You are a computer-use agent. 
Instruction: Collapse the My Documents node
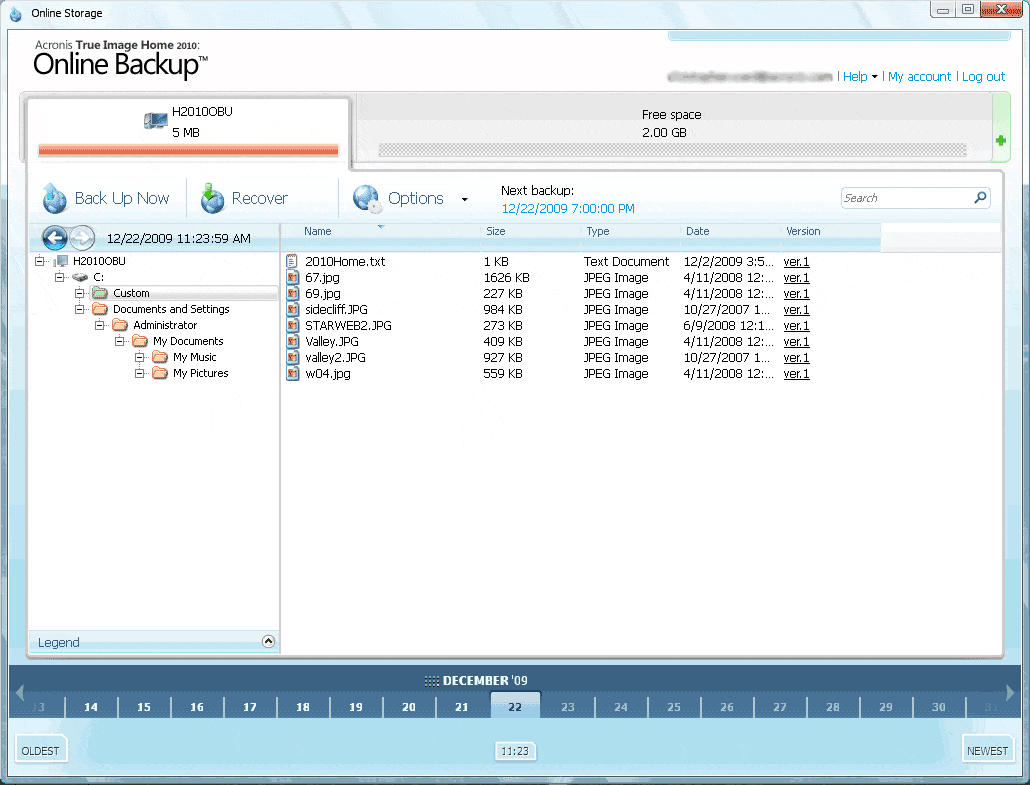[120, 341]
